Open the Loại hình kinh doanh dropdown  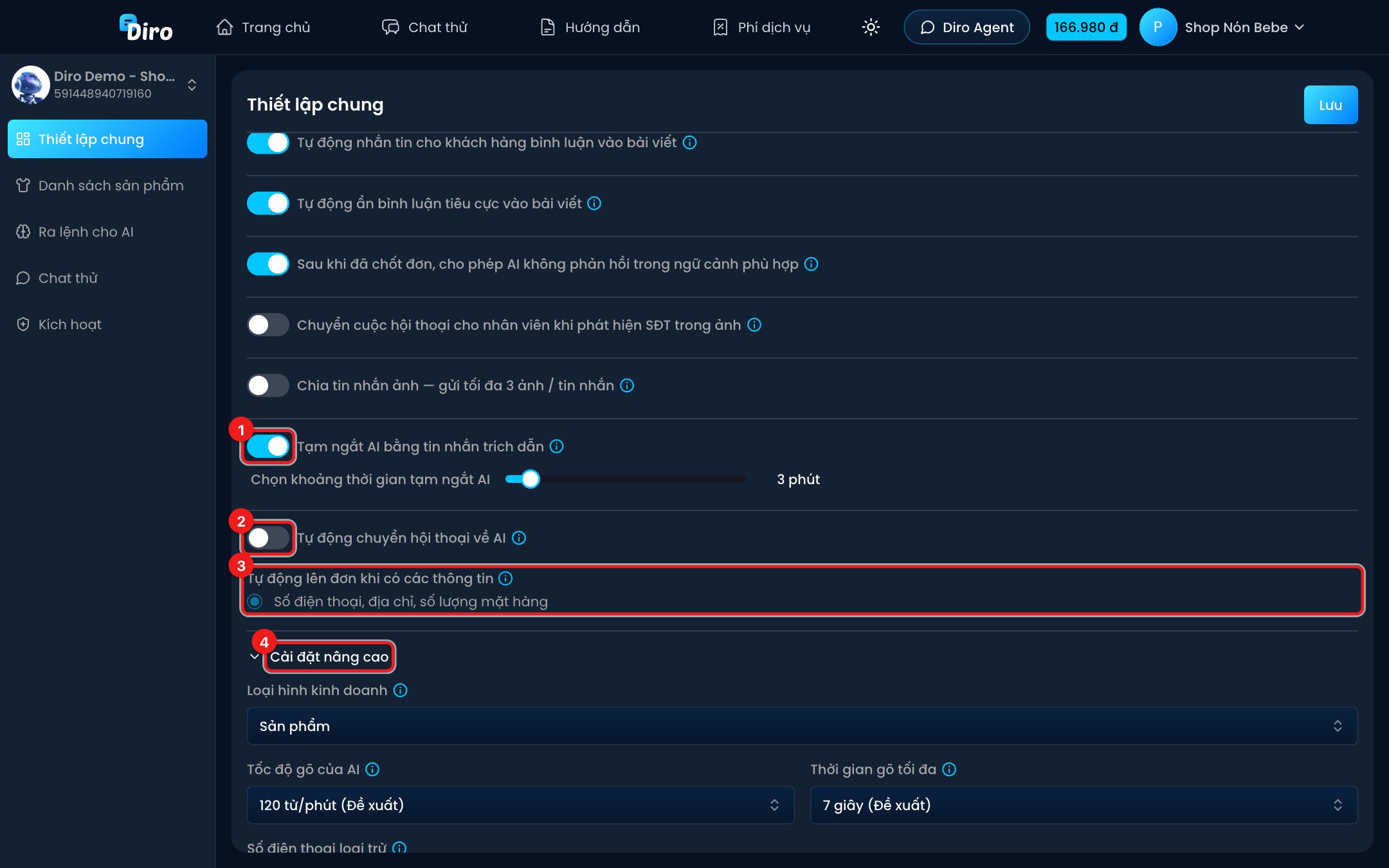tap(802, 726)
